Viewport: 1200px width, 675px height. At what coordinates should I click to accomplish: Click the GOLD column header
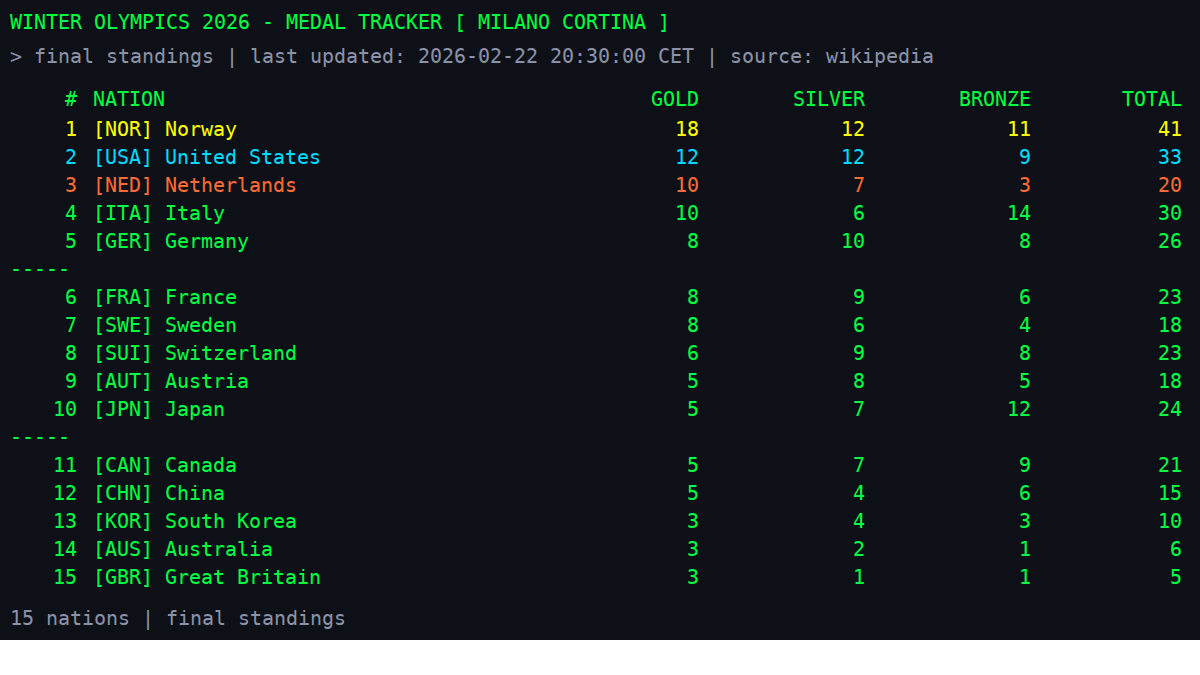tap(674, 99)
